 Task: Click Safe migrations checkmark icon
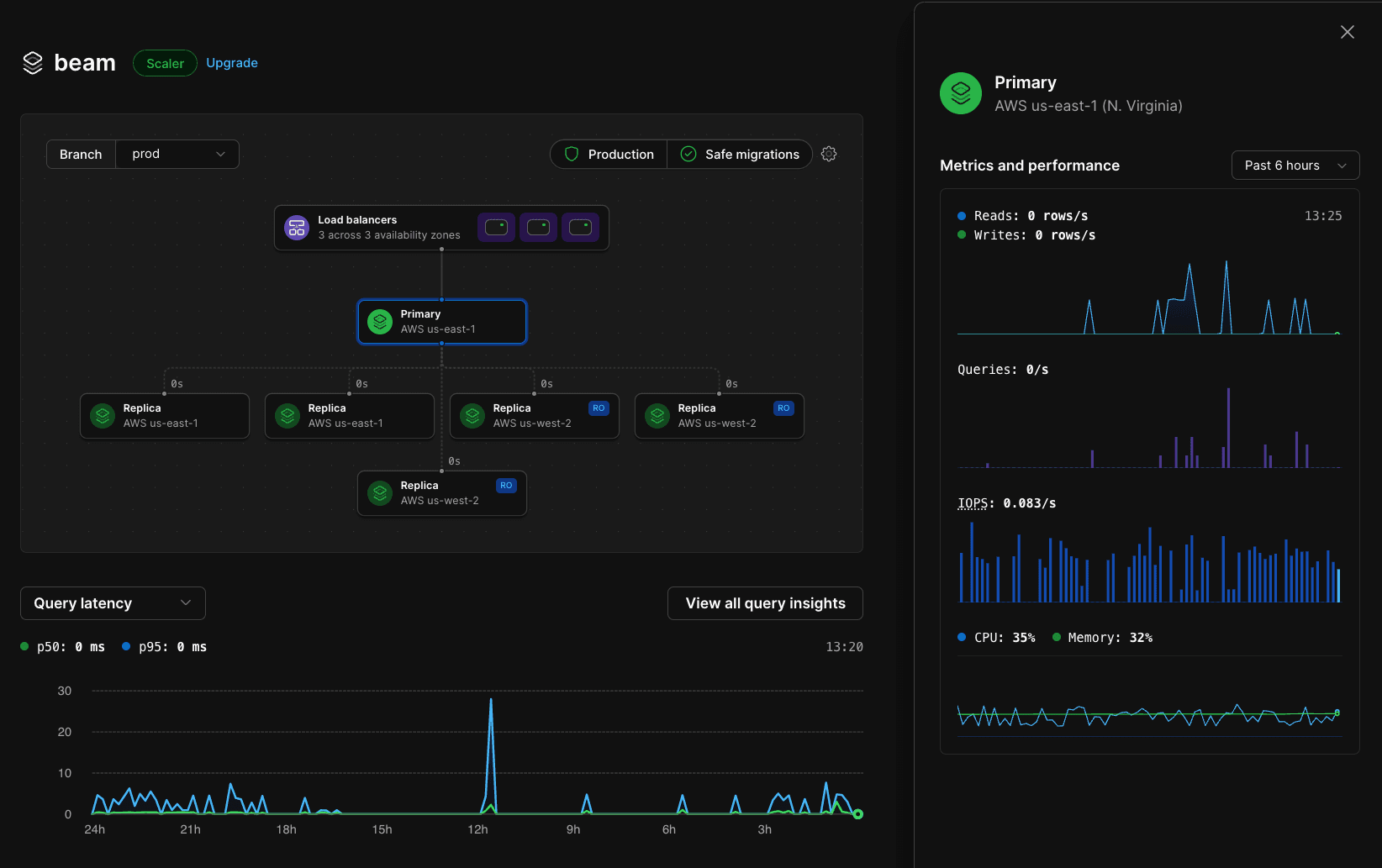pyautogui.click(x=688, y=154)
